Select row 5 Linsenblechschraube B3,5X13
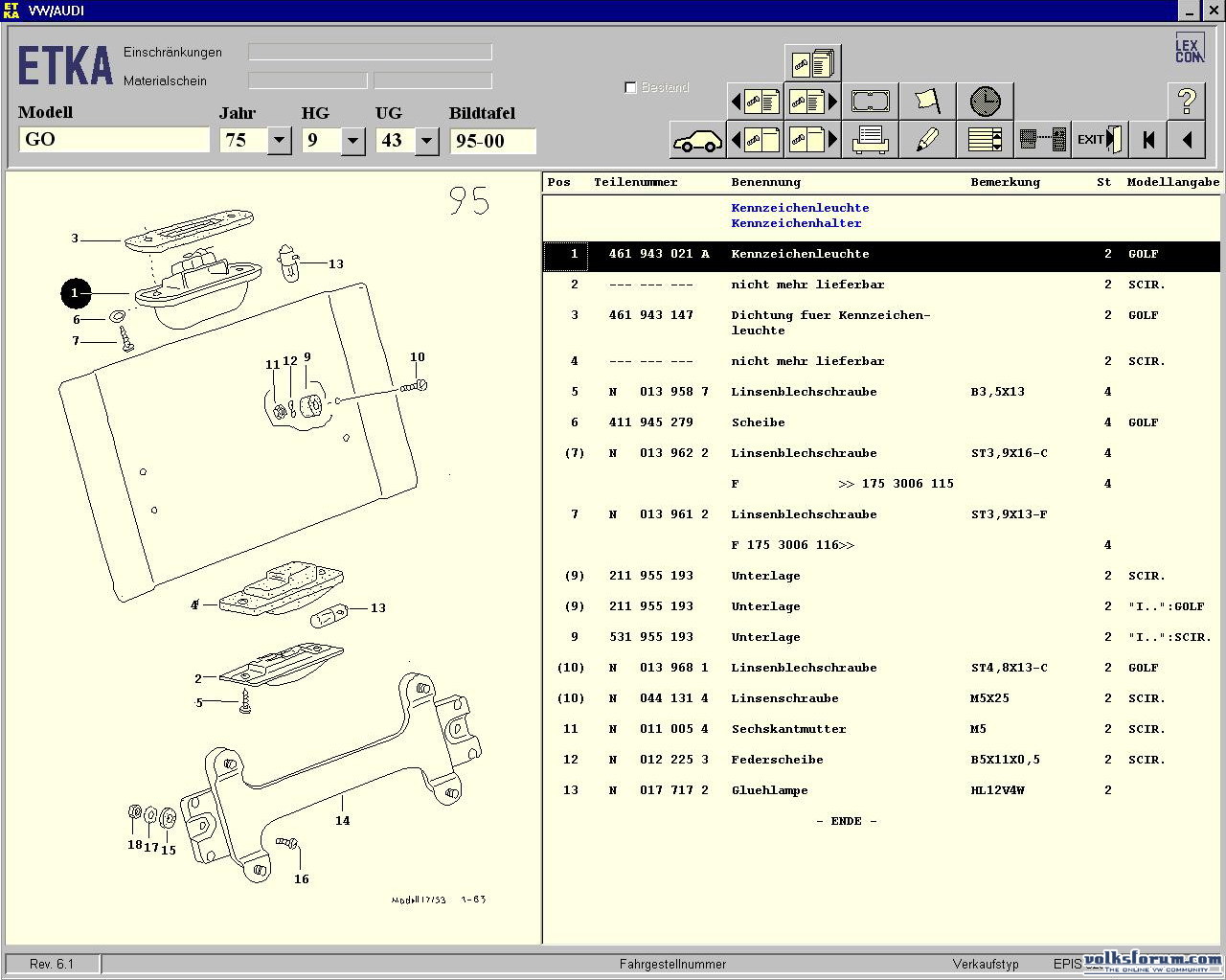This screenshot has height=980, width=1226. [881, 392]
